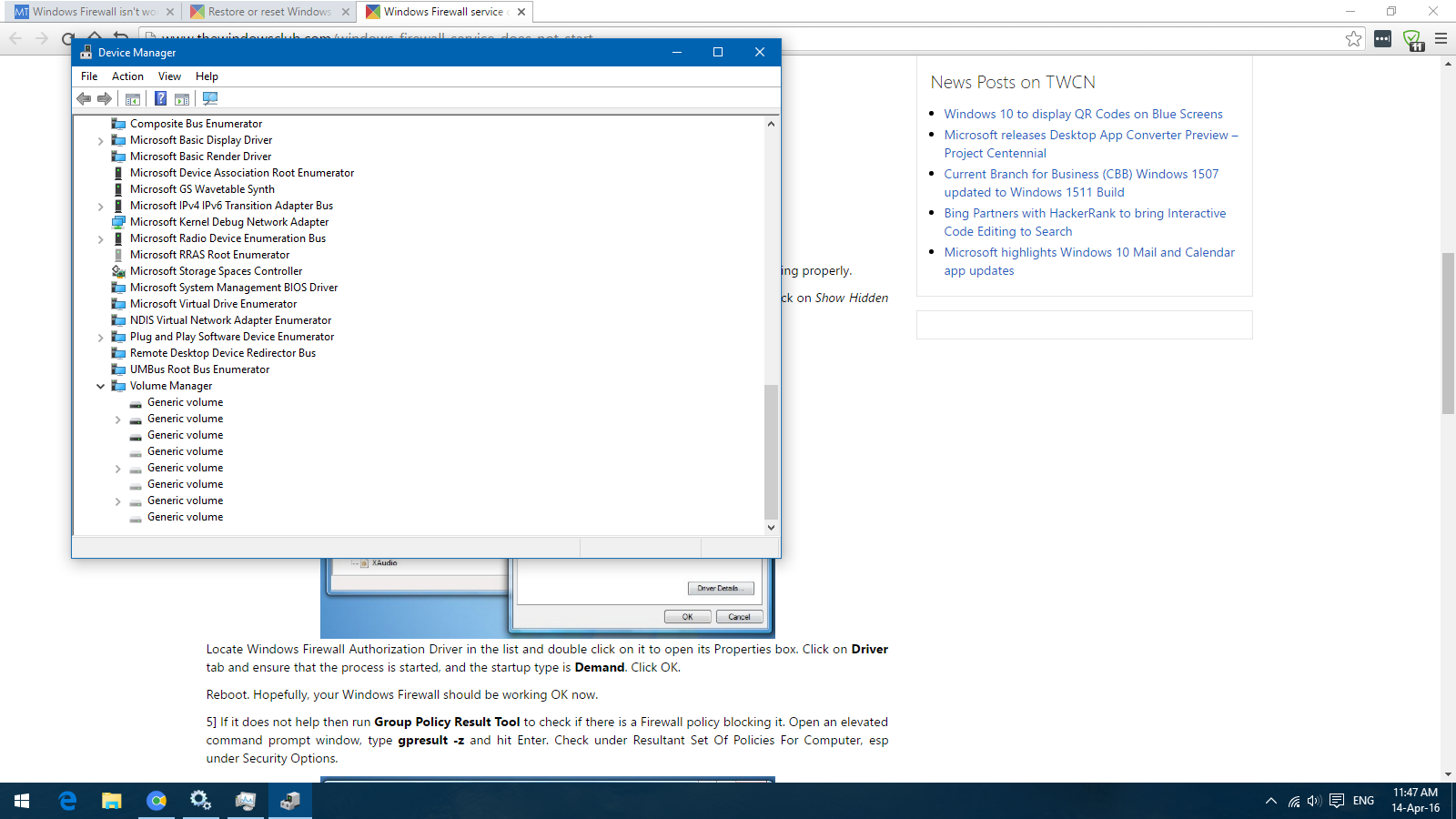The width and height of the screenshot is (1456, 819).
Task: Open the File menu in Device Manager
Action: [x=89, y=76]
